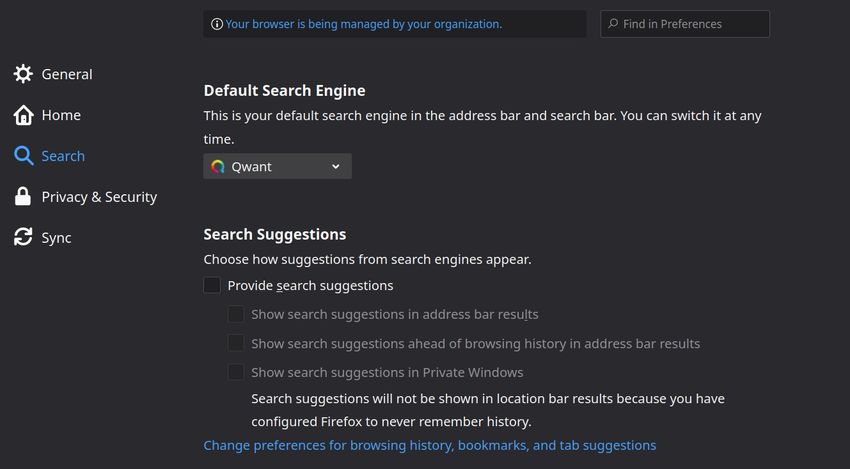Click the Qwant logo in search engine selector

pyautogui.click(x=218, y=166)
